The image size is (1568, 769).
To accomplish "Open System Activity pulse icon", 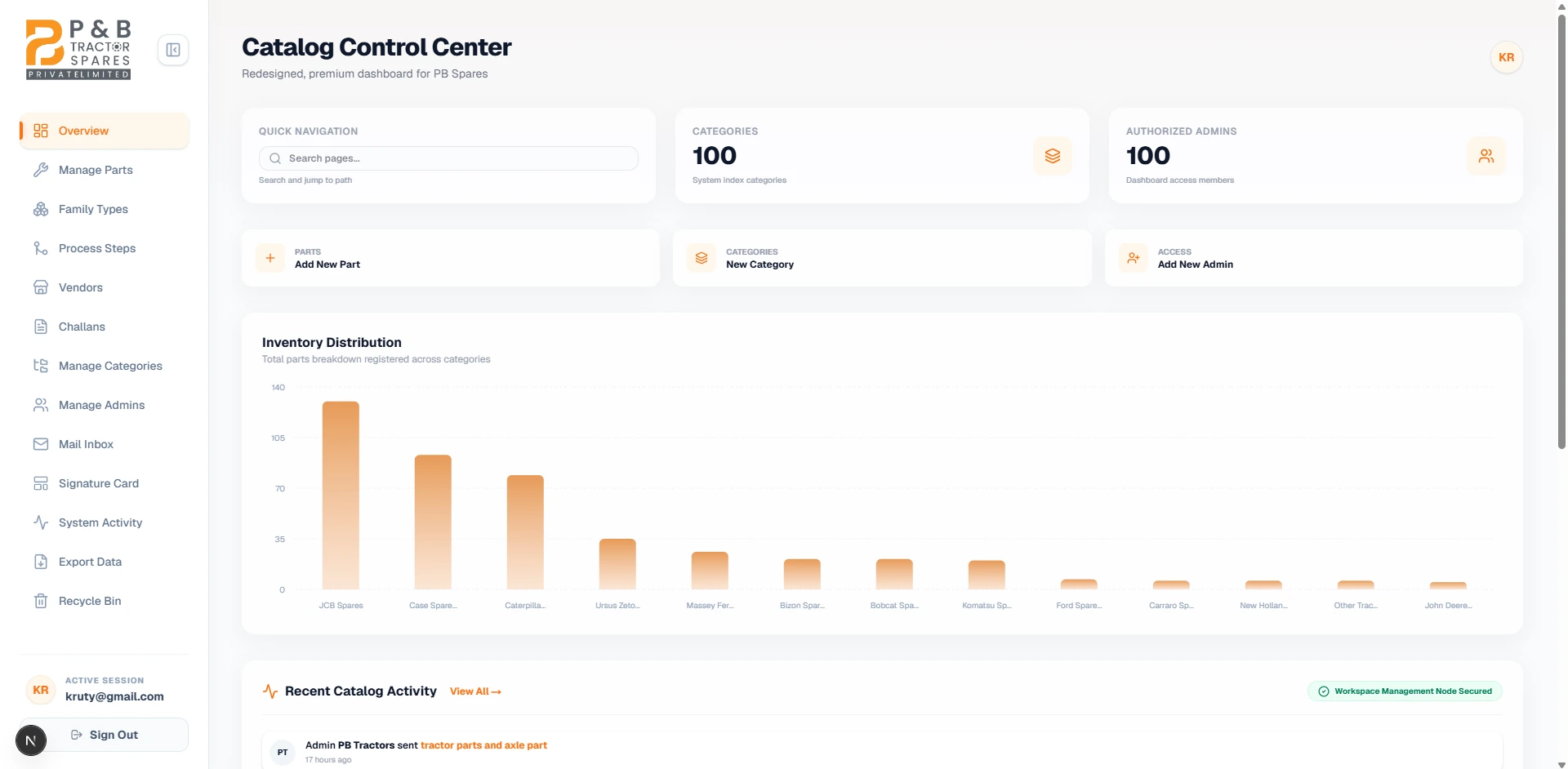I will coord(41,522).
